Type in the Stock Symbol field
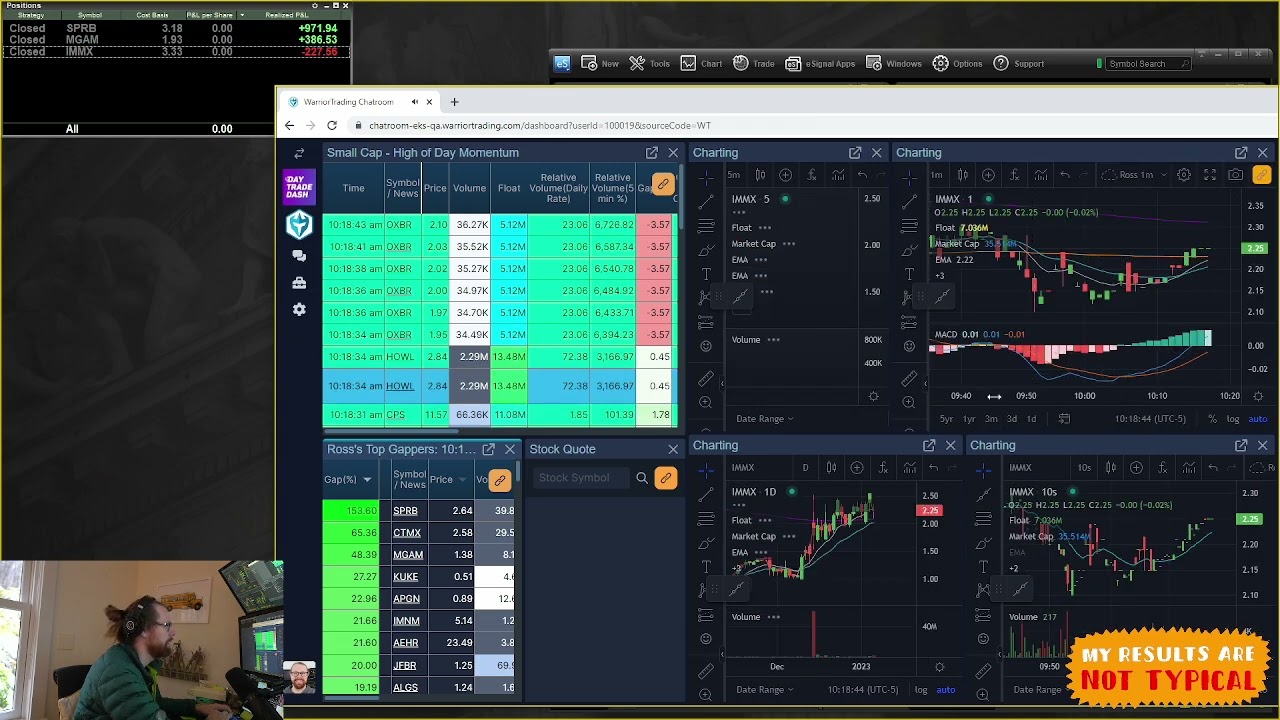Image resolution: width=1280 pixels, height=720 pixels. pyautogui.click(x=582, y=478)
